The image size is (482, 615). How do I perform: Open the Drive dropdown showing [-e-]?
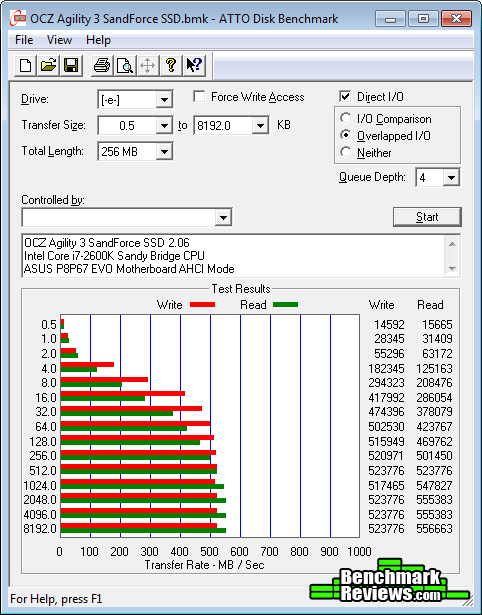pyautogui.click(x=164, y=100)
